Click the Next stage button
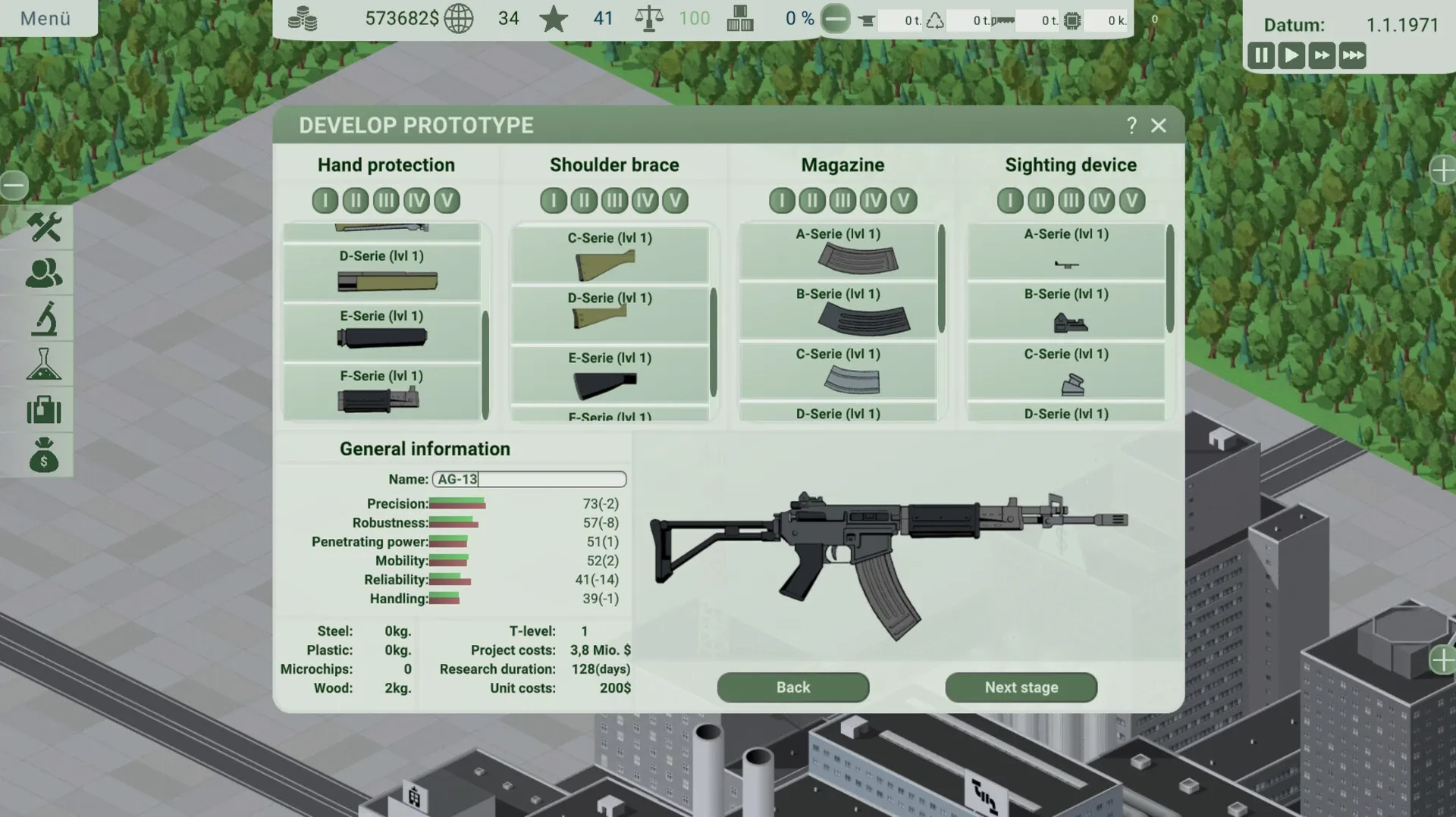 click(1021, 687)
